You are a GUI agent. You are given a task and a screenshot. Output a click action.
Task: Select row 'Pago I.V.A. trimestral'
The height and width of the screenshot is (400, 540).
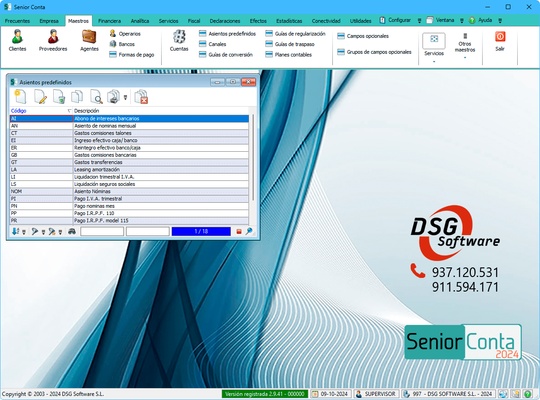pos(129,199)
